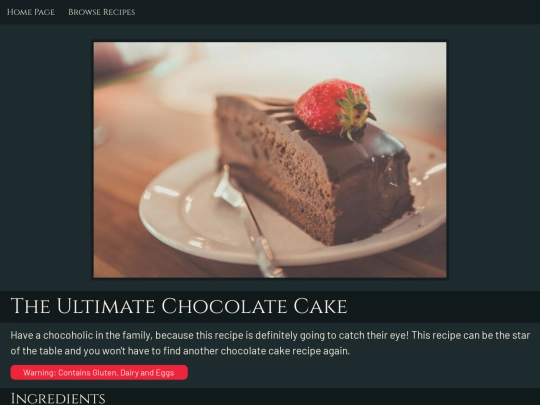Click the word Eggs in the warning badge
540x405 pixels.
pos(165,373)
